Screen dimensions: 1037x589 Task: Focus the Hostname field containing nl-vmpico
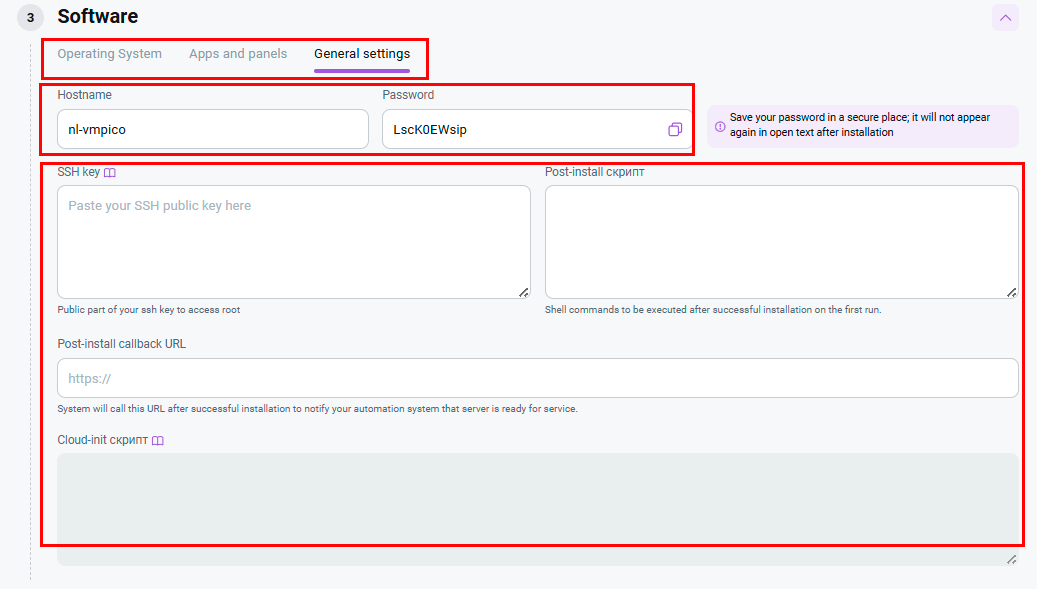(x=213, y=129)
